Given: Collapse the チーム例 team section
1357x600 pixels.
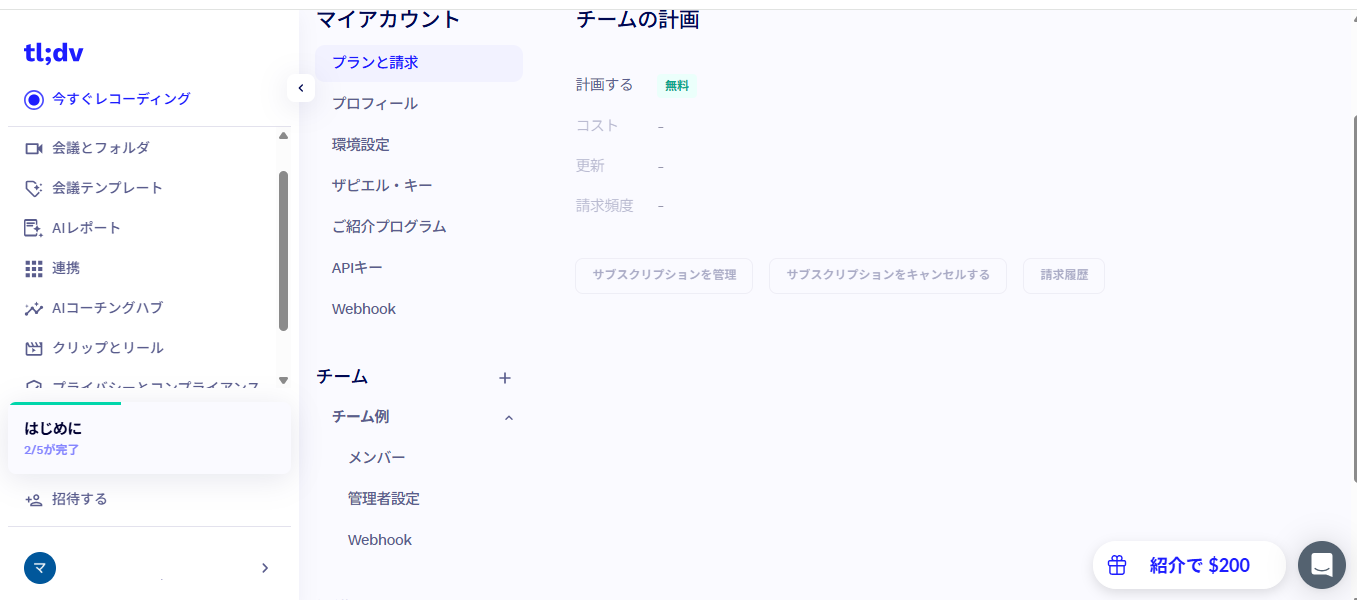Looking at the screenshot, I should 509,418.
